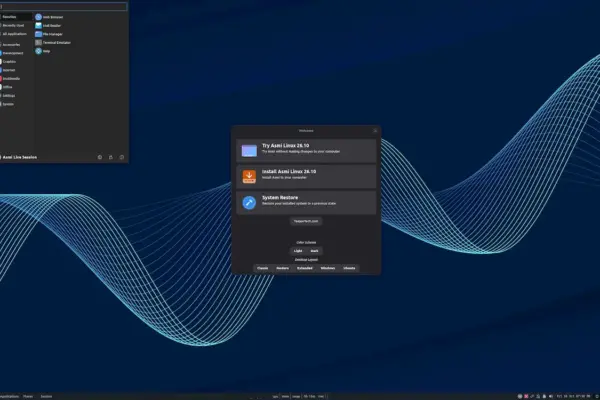Choose the System Restore option
This screenshot has width=600, height=400.
click(x=306, y=202)
